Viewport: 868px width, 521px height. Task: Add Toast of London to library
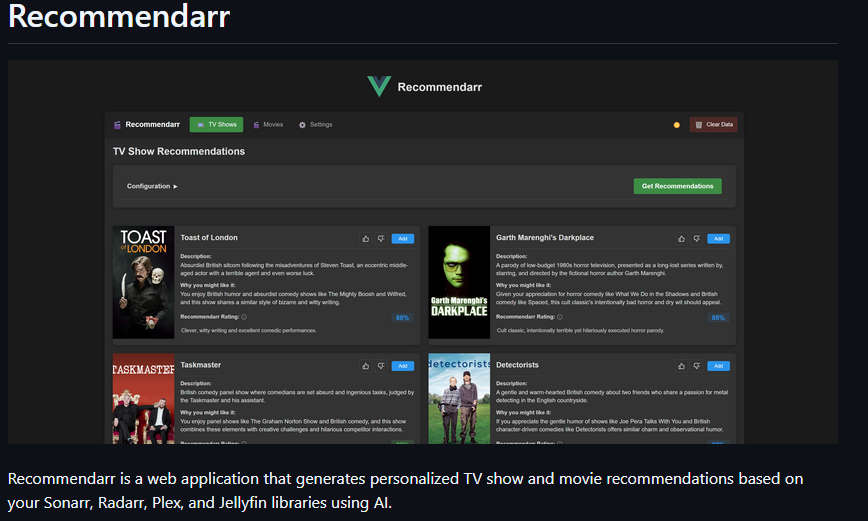403,239
